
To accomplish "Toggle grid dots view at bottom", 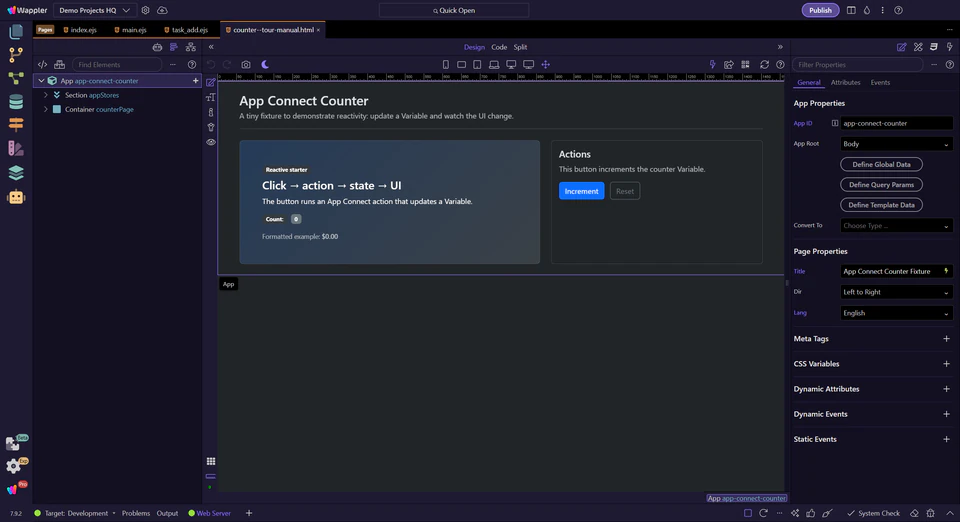I will click(x=211, y=461).
